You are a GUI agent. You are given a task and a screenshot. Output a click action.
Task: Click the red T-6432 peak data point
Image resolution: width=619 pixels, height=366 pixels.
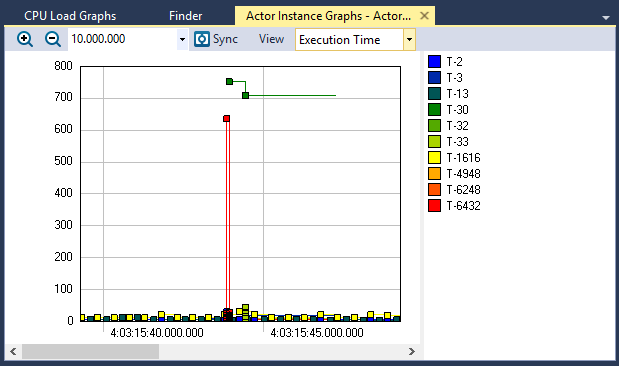pyautogui.click(x=227, y=118)
